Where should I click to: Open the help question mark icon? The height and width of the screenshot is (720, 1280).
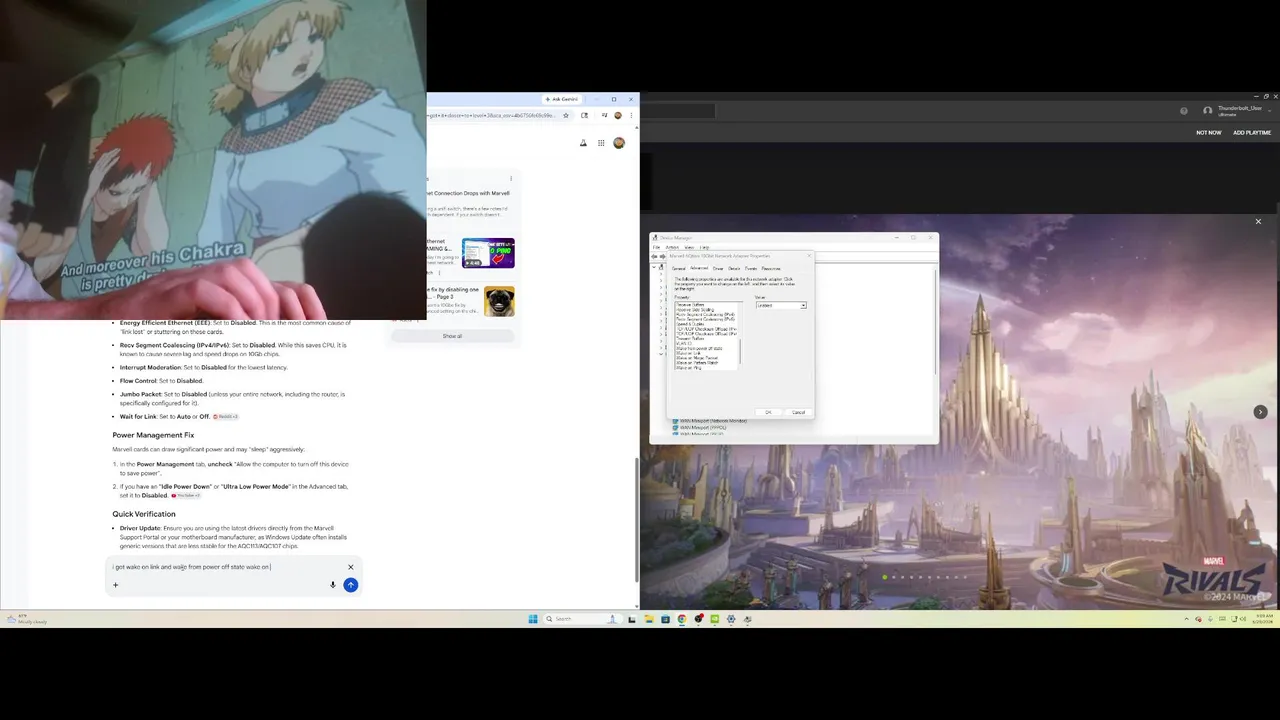[1184, 110]
